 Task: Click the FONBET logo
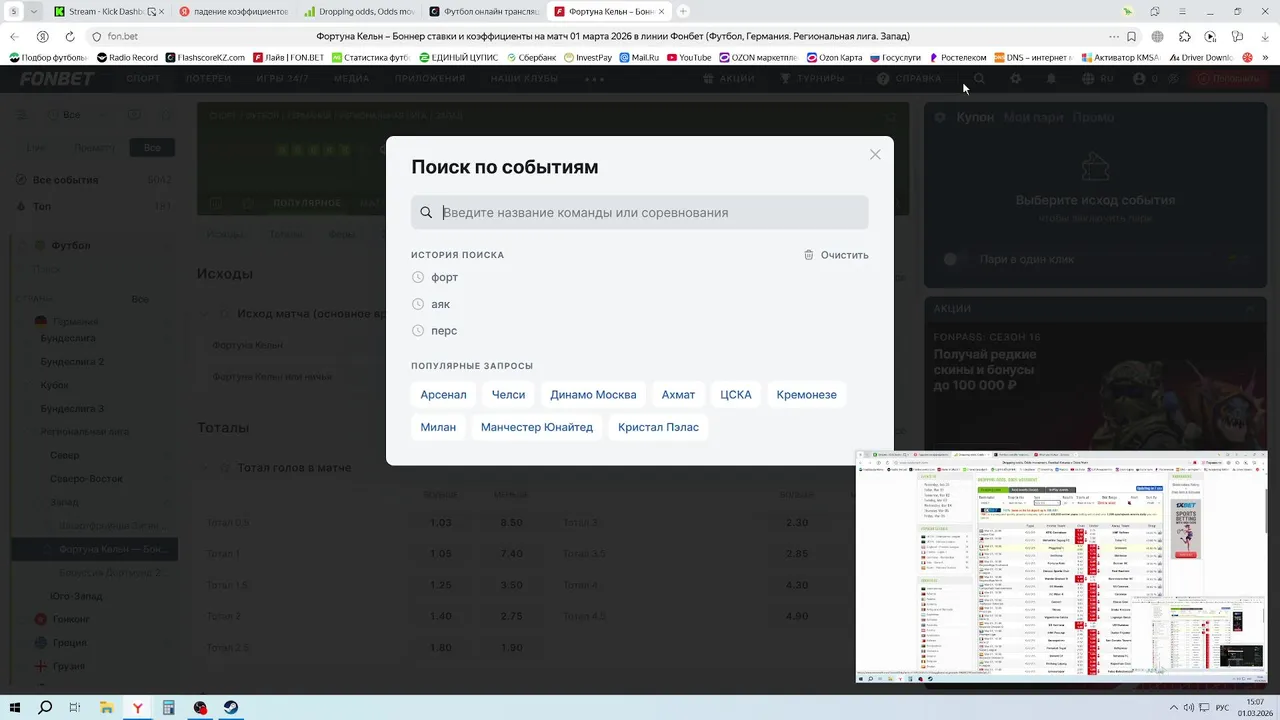(57, 78)
